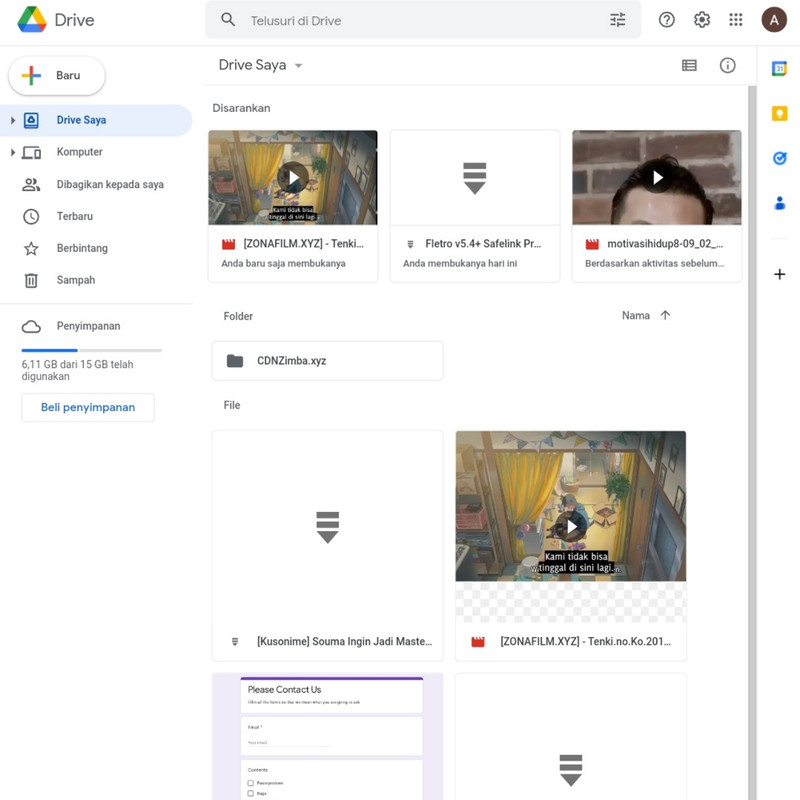Open the CDNZimba.xyz folder
800x800 pixels.
click(x=327, y=361)
